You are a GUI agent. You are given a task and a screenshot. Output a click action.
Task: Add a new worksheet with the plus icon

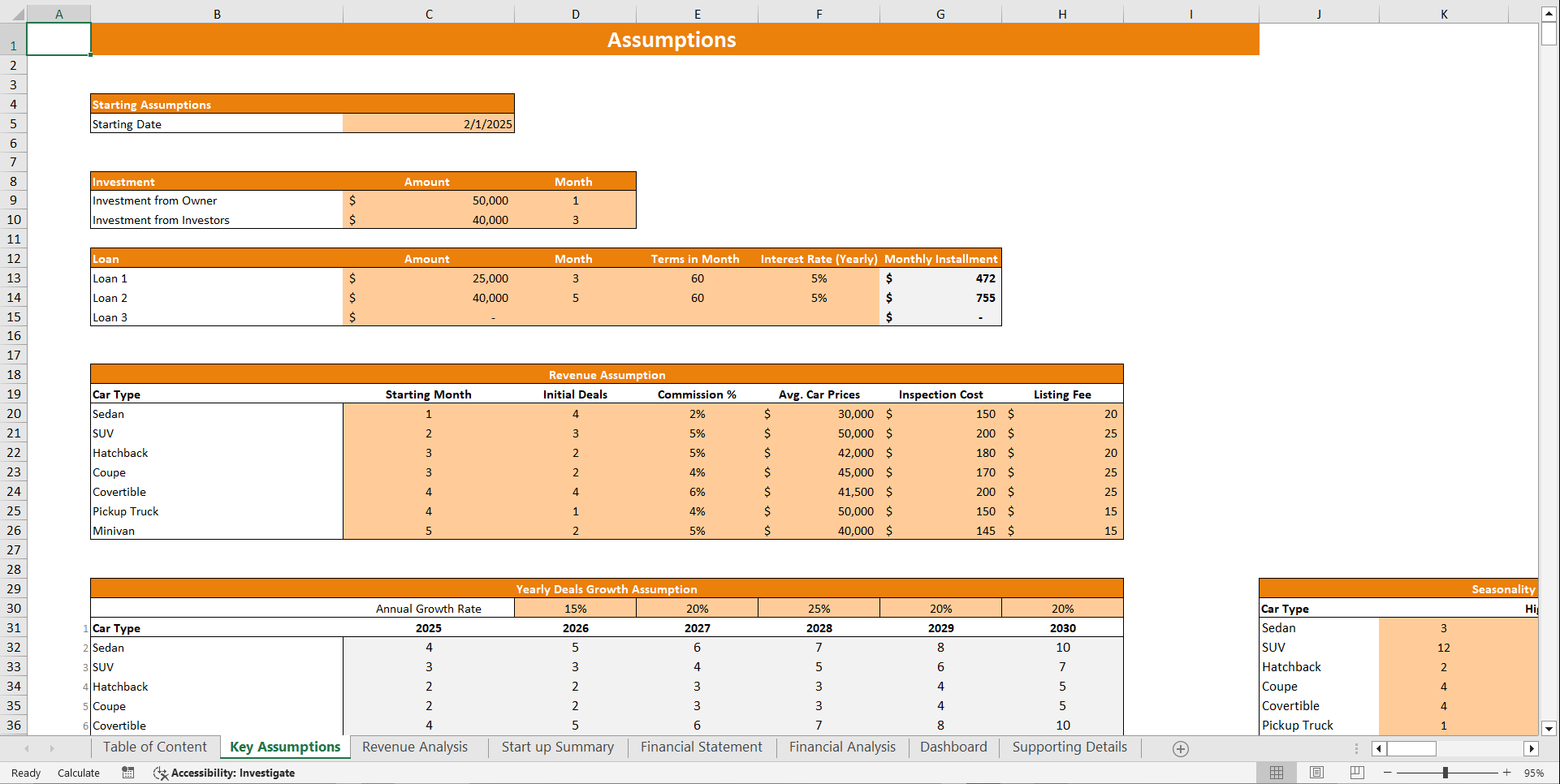pos(1179,748)
